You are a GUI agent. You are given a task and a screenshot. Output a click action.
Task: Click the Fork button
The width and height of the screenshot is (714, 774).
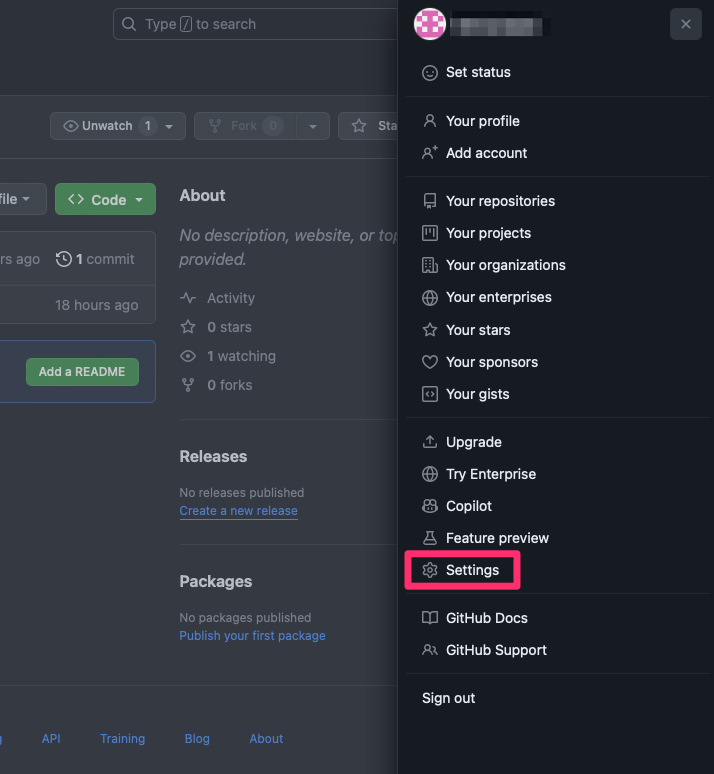click(x=245, y=126)
